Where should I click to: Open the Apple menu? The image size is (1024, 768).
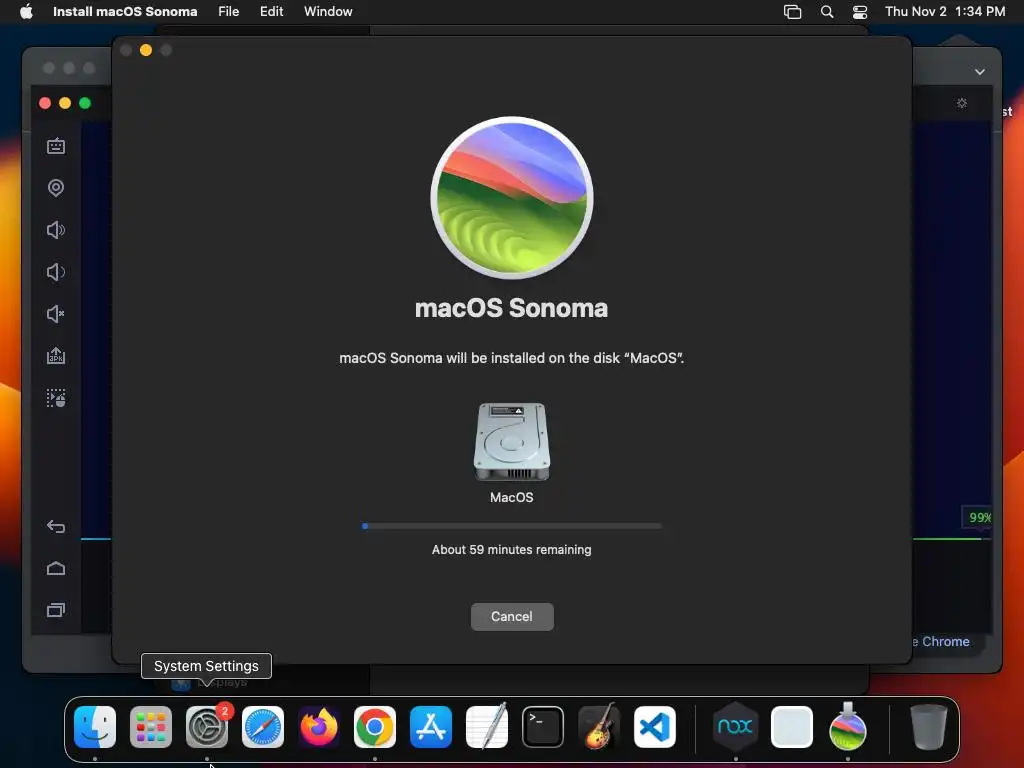point(26,11)
